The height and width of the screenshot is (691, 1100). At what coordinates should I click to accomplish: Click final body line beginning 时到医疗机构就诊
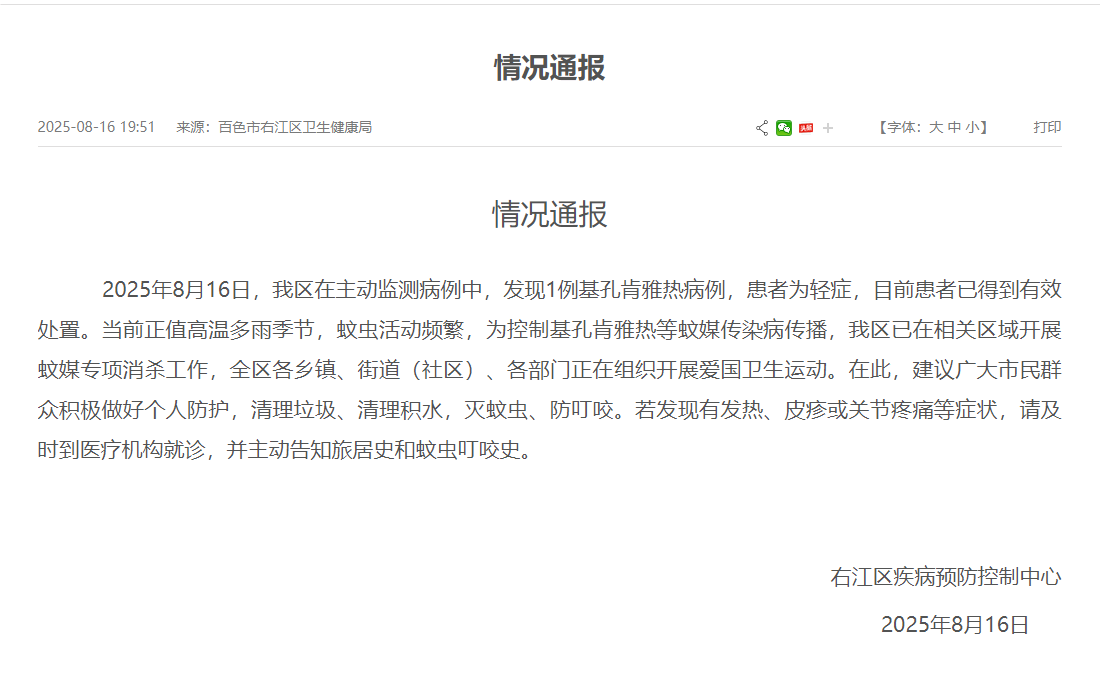286,450
